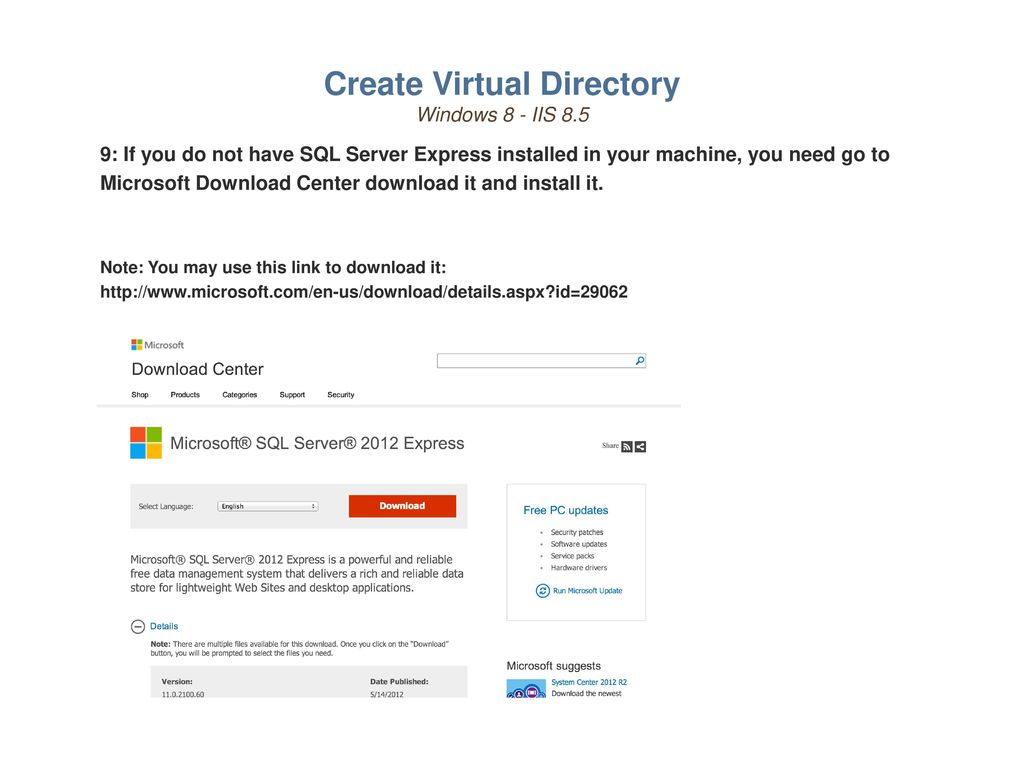Open the System Center 2012 R2 link
Viewport: 1024px width, 768px height.
[589, 682]
